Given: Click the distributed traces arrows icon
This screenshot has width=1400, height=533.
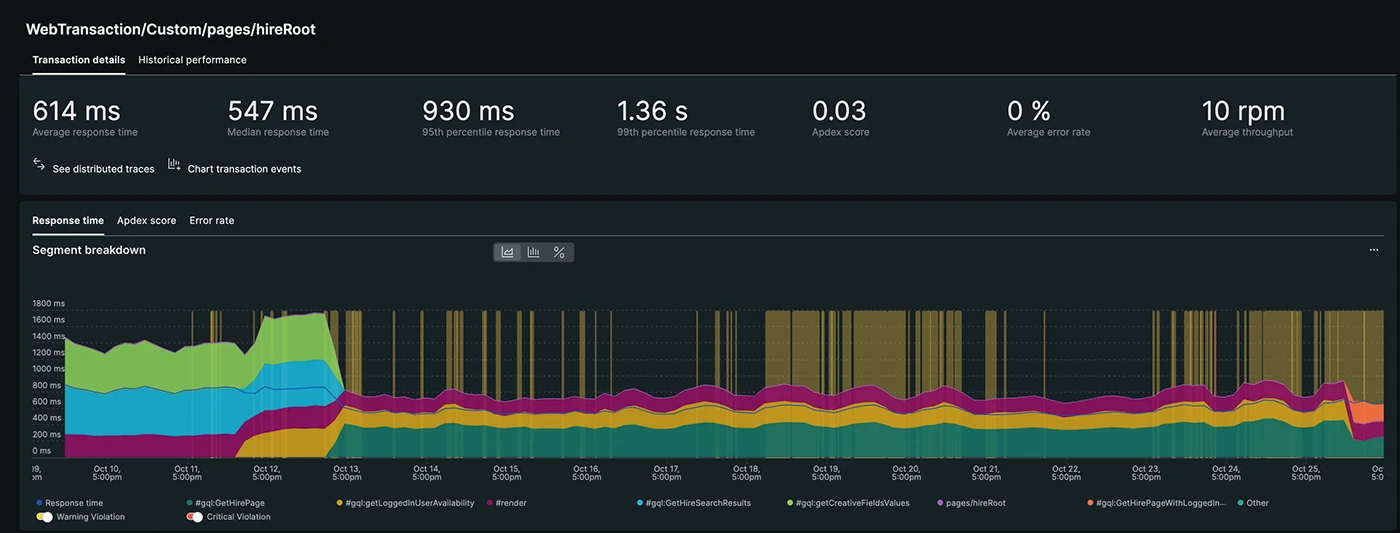Looking at the screenshot, I should coord(39,164).
